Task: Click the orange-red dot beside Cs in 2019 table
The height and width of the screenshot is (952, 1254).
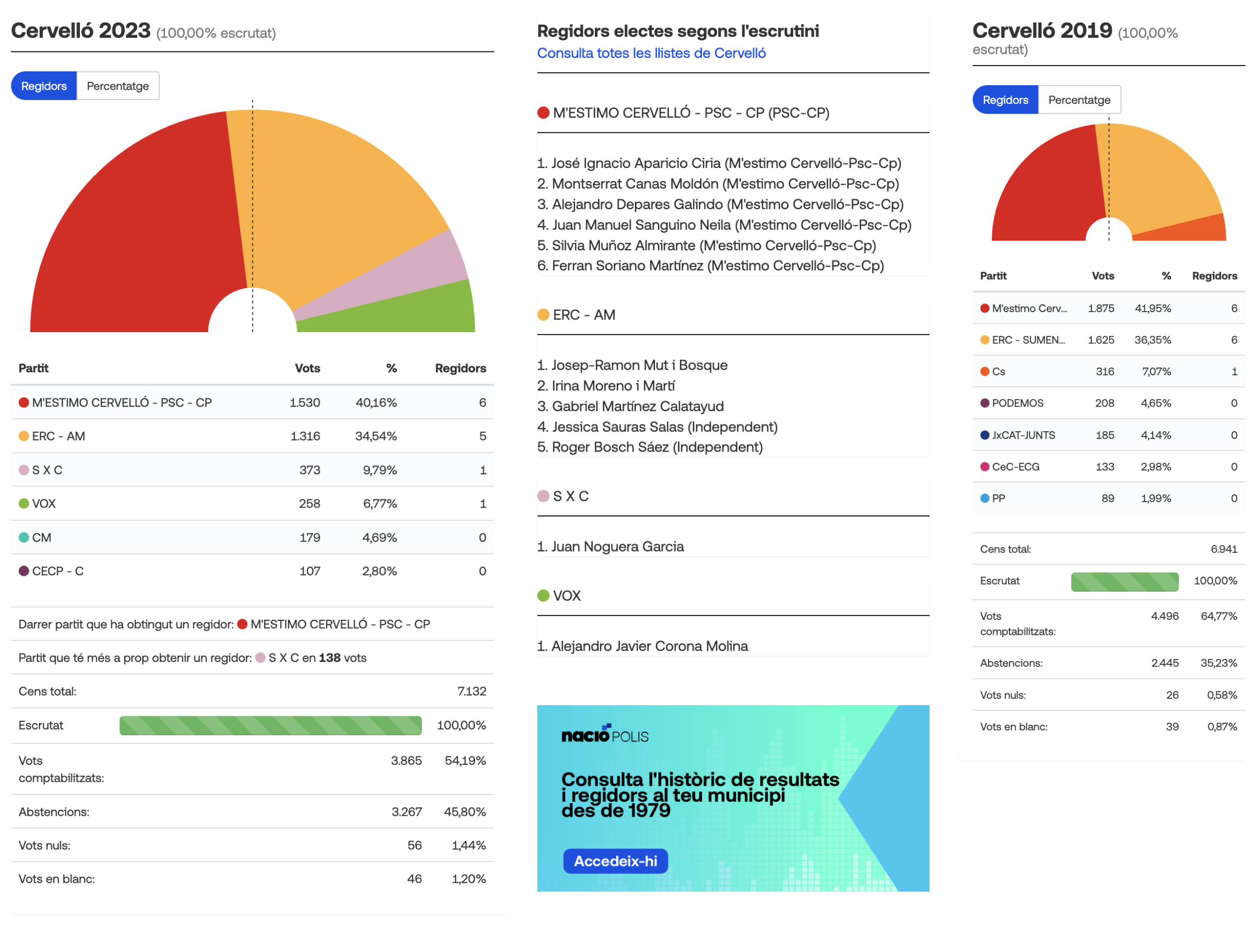Action: [x=985, y=371]
